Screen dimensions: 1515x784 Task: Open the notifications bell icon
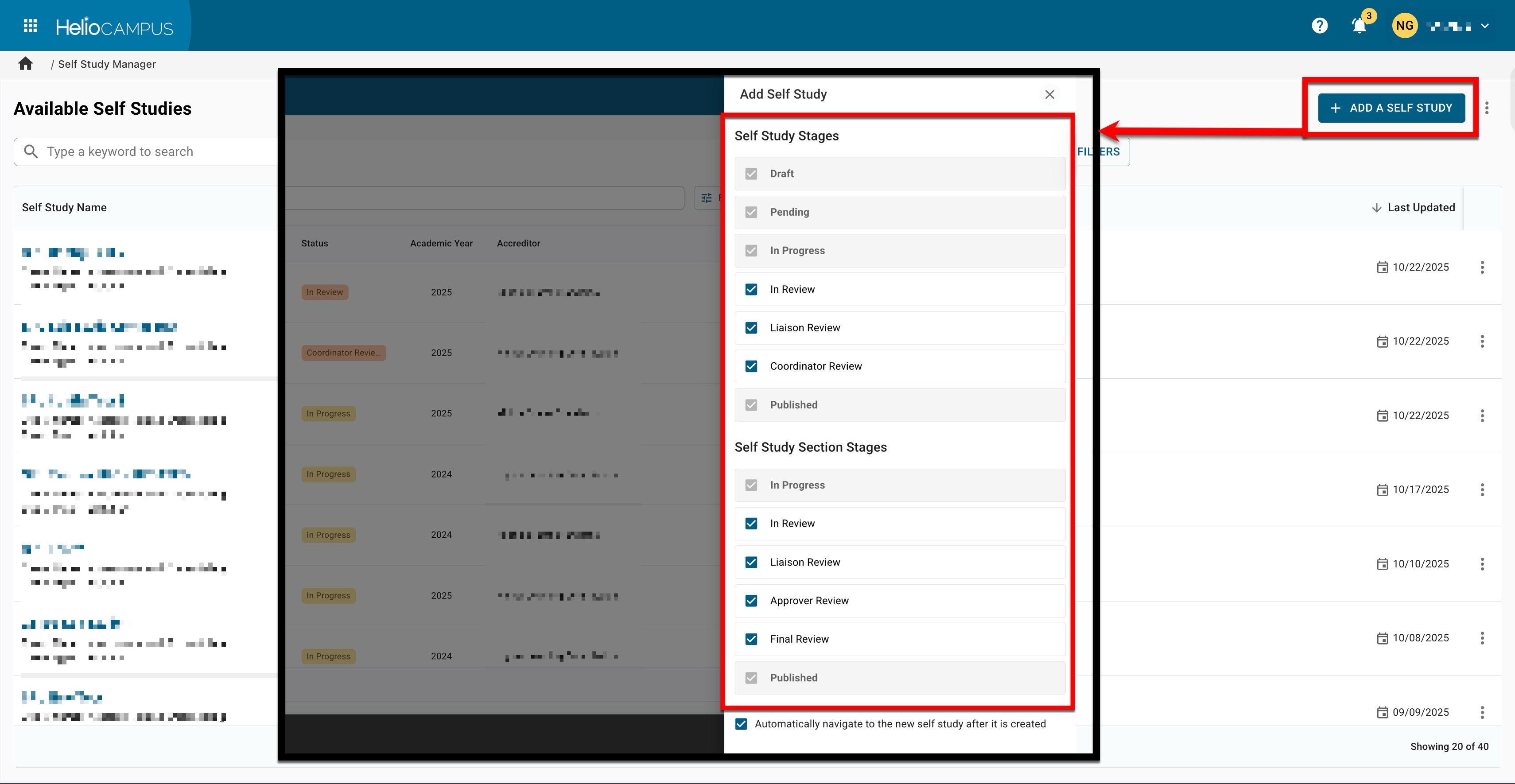(x=1359, y=26)
